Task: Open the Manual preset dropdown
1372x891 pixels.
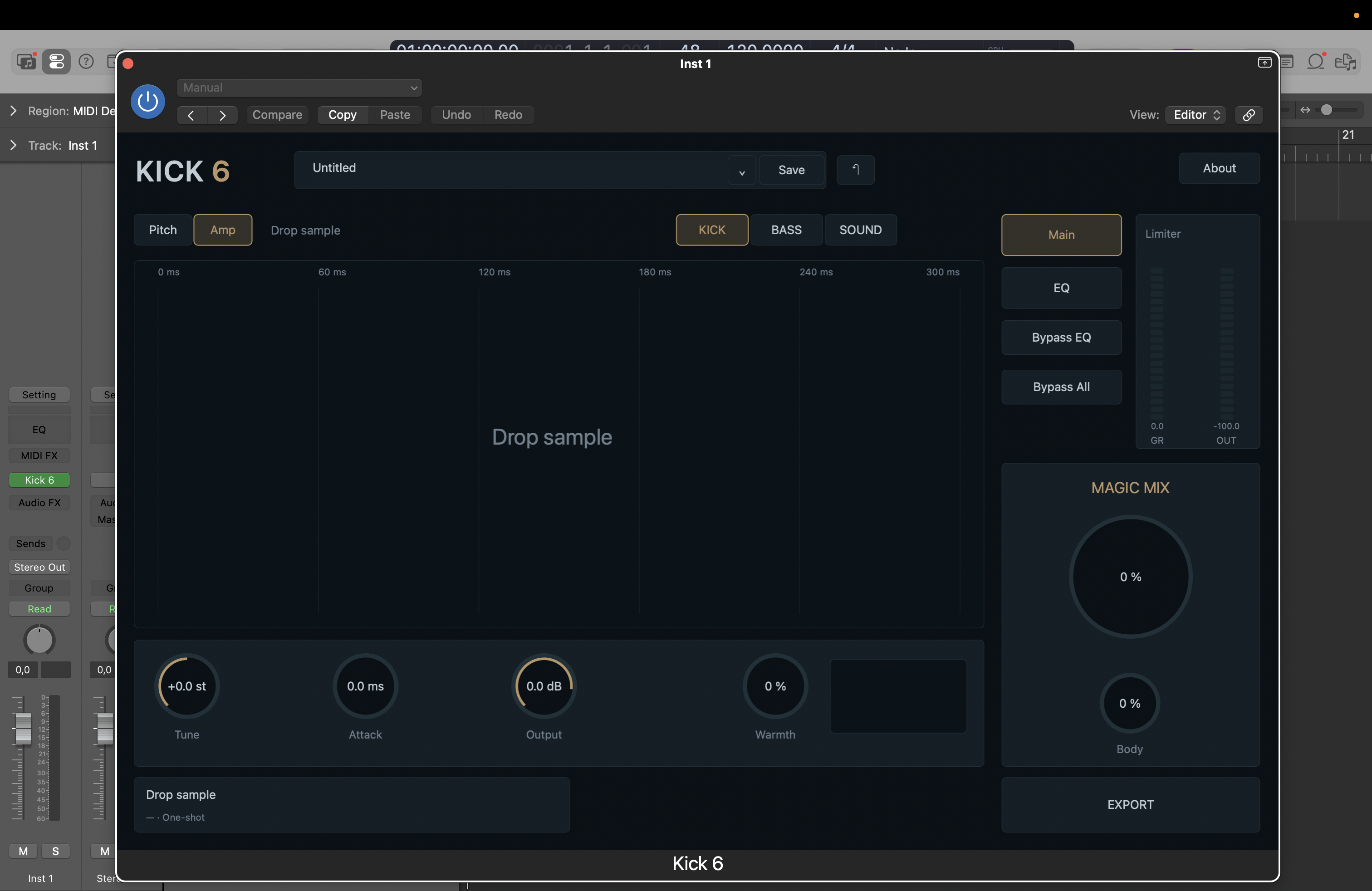Action: (299, 88)
